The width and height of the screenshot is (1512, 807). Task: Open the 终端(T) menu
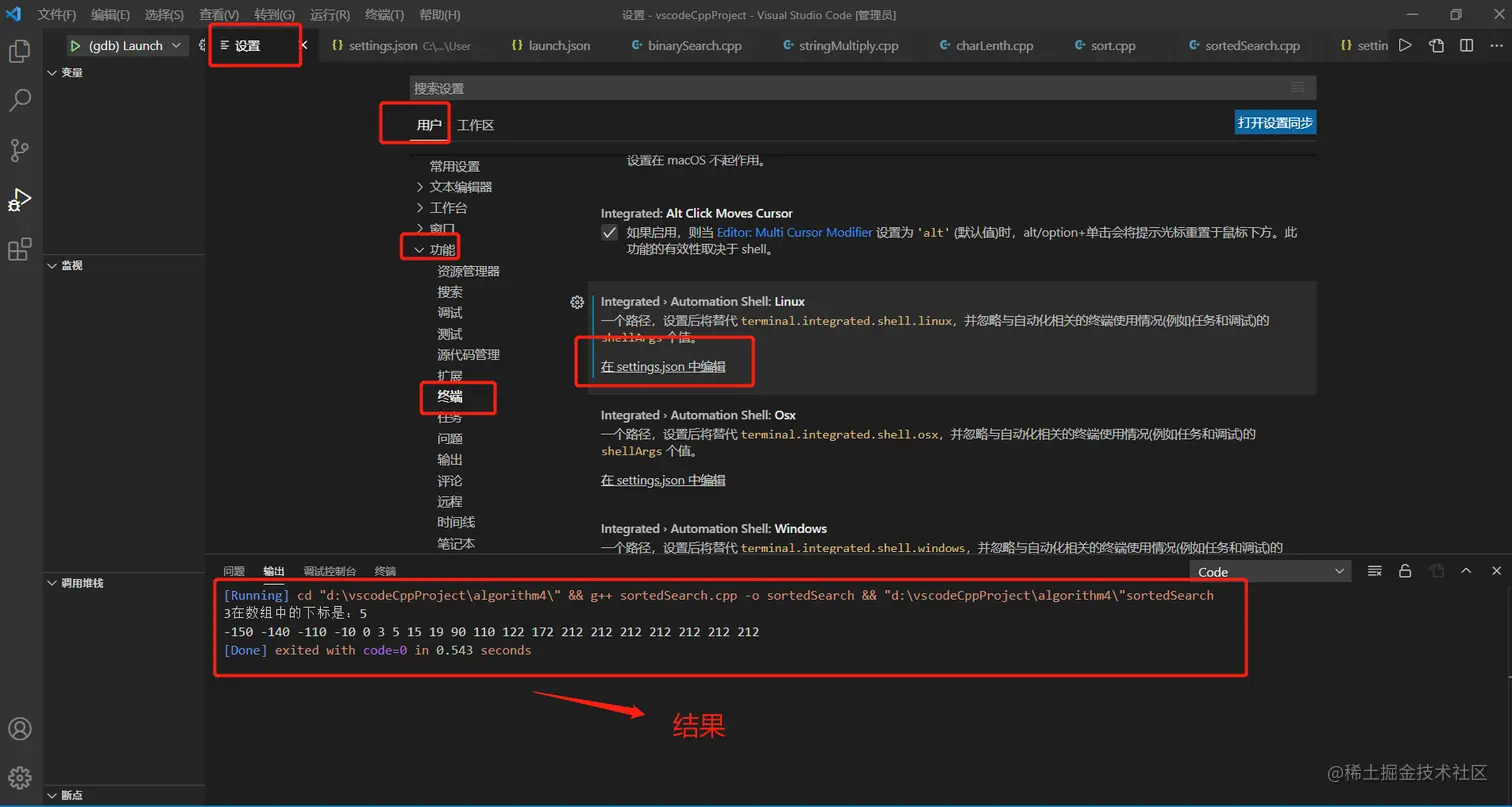pos(385,15)
